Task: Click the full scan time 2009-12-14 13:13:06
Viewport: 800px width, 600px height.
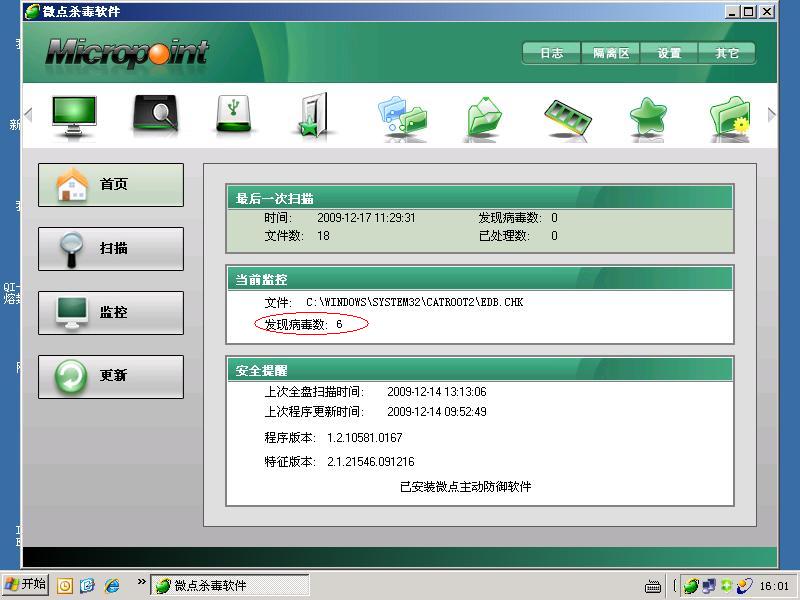Action: (437, 392)
